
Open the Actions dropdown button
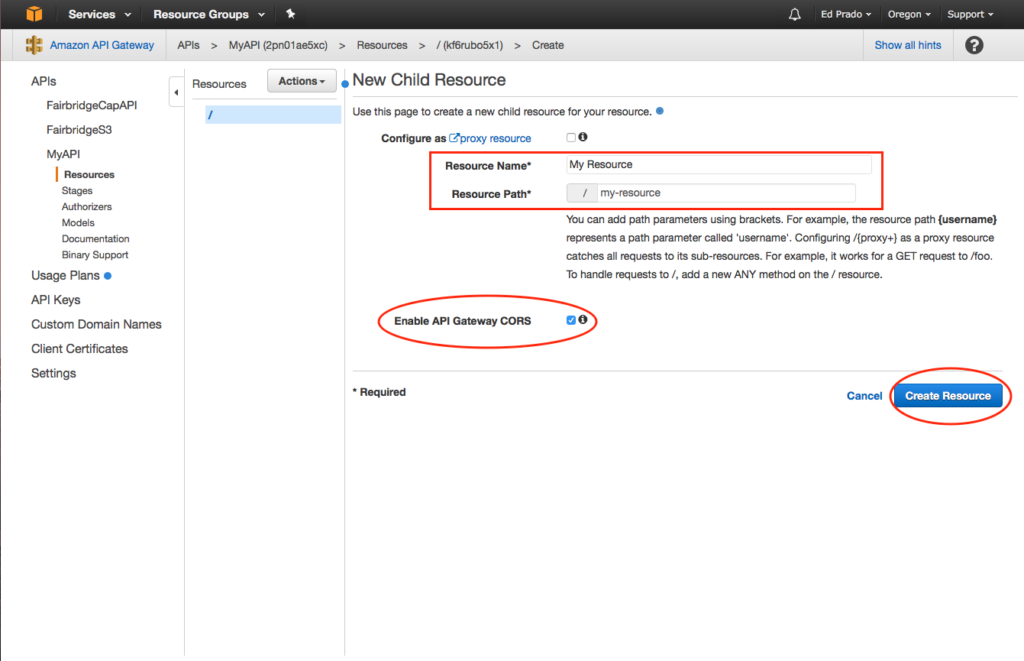coord(301,81)
